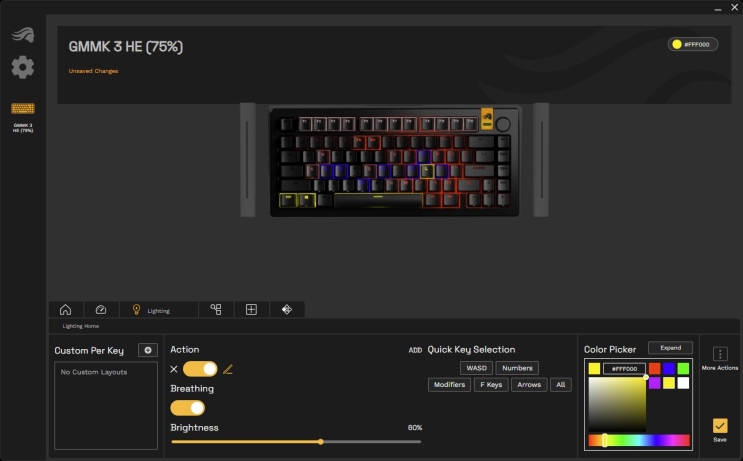Open the performance gauge tab
The width and height of the screenshot is (743, 461).
click(101, 310)
